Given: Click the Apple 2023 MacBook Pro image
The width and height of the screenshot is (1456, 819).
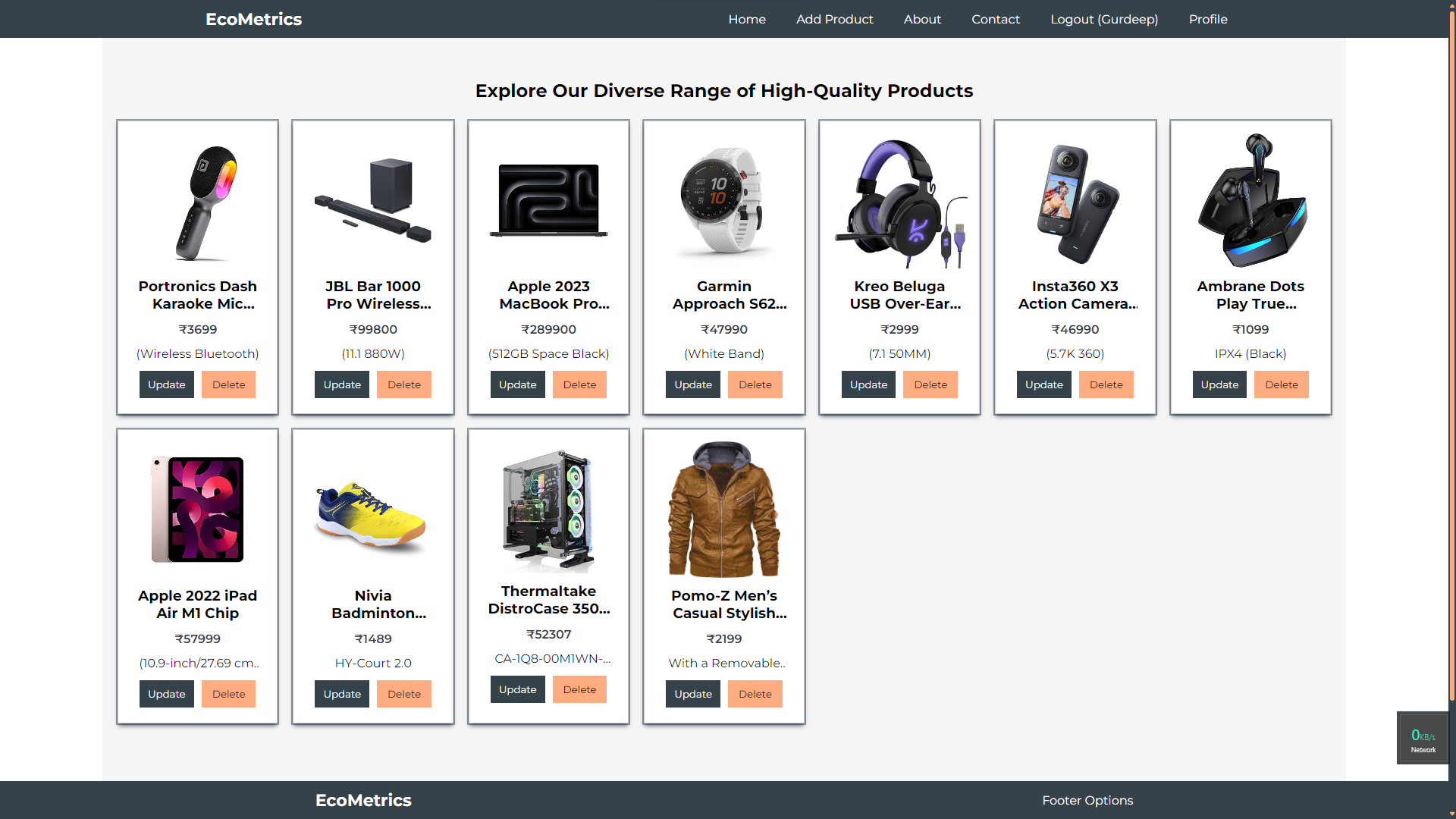Looking at the screenshot, I should (548, 202).
